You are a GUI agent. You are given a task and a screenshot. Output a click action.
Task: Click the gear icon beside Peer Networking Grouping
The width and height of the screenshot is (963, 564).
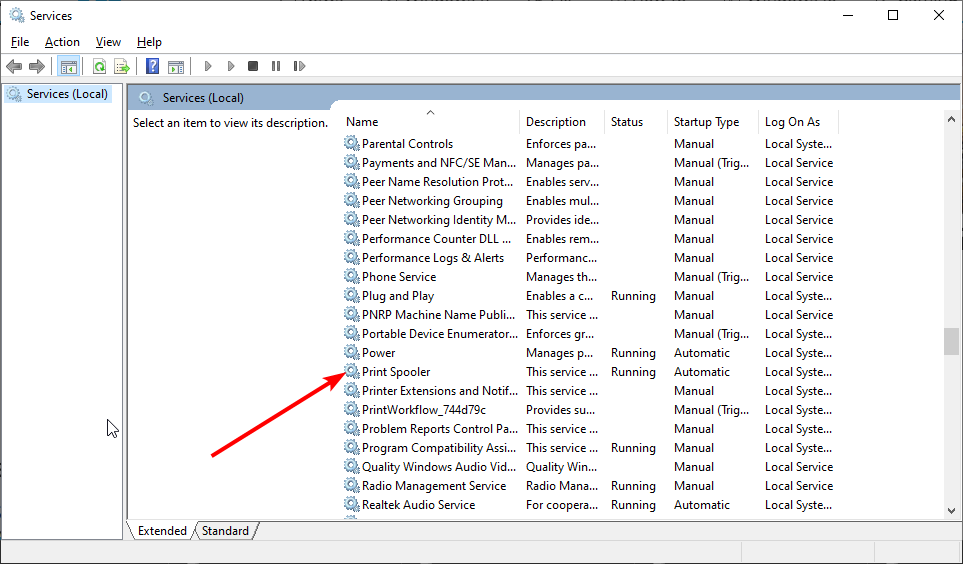(351, 201)
